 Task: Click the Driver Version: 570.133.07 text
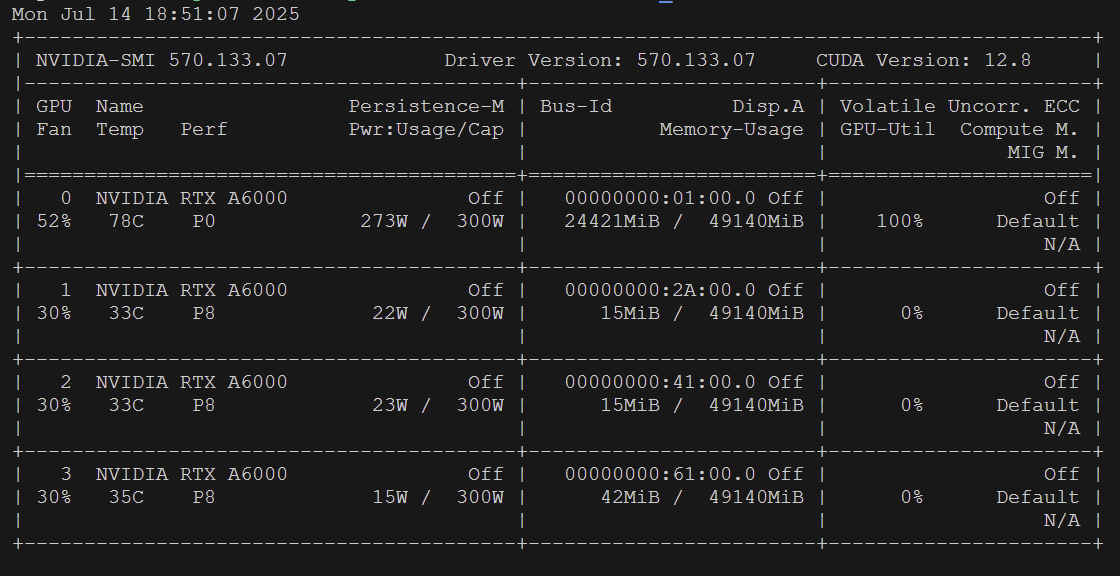pos(600,60)
